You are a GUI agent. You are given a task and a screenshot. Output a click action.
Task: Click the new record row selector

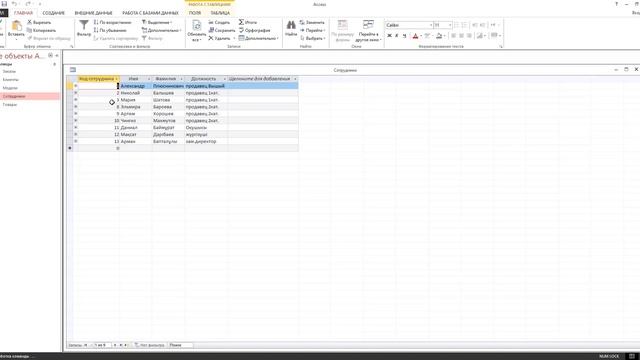[x=70, y=148]
